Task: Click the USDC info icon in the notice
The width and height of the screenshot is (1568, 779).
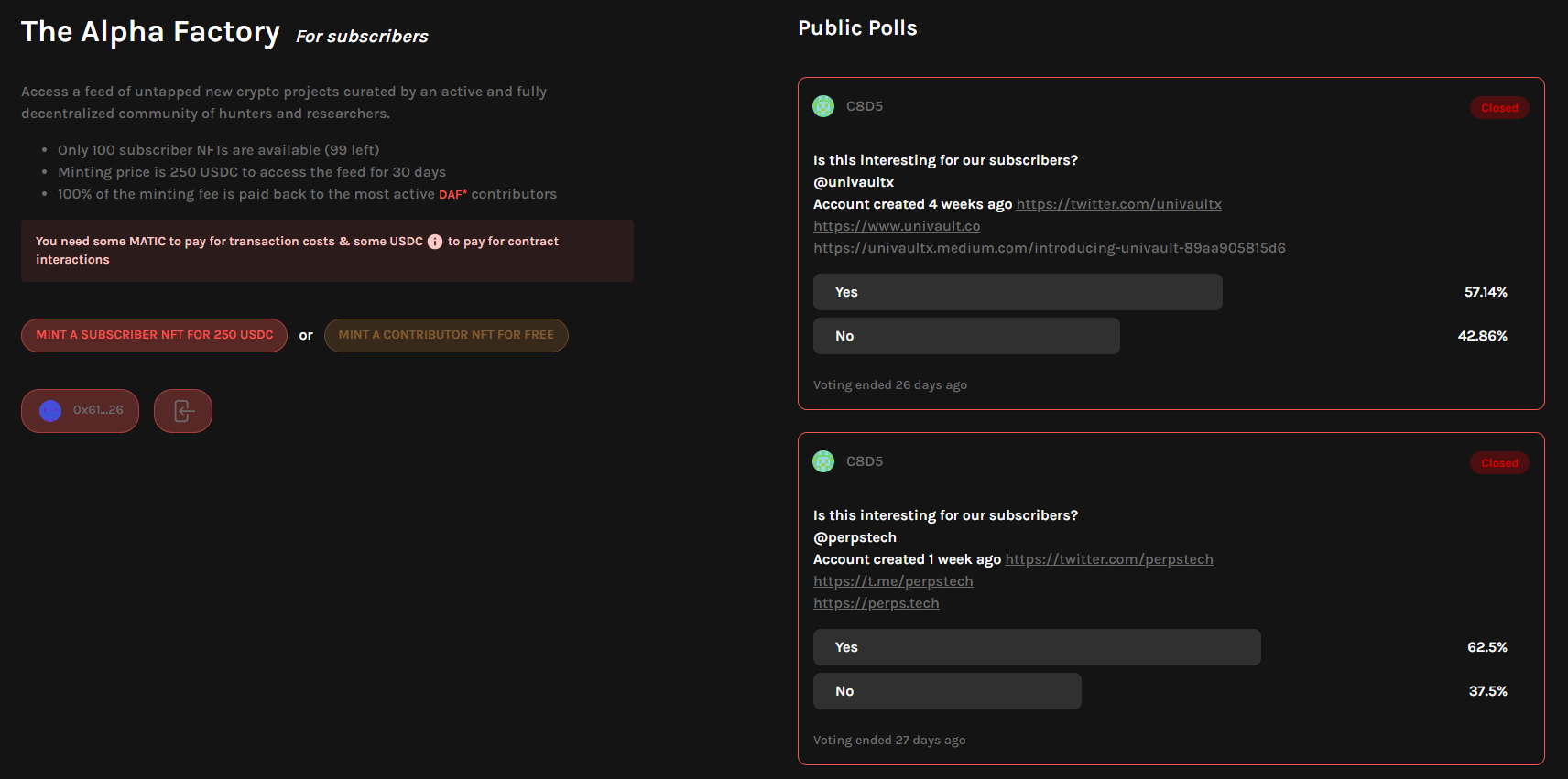Action: click(x=435, y=242)
